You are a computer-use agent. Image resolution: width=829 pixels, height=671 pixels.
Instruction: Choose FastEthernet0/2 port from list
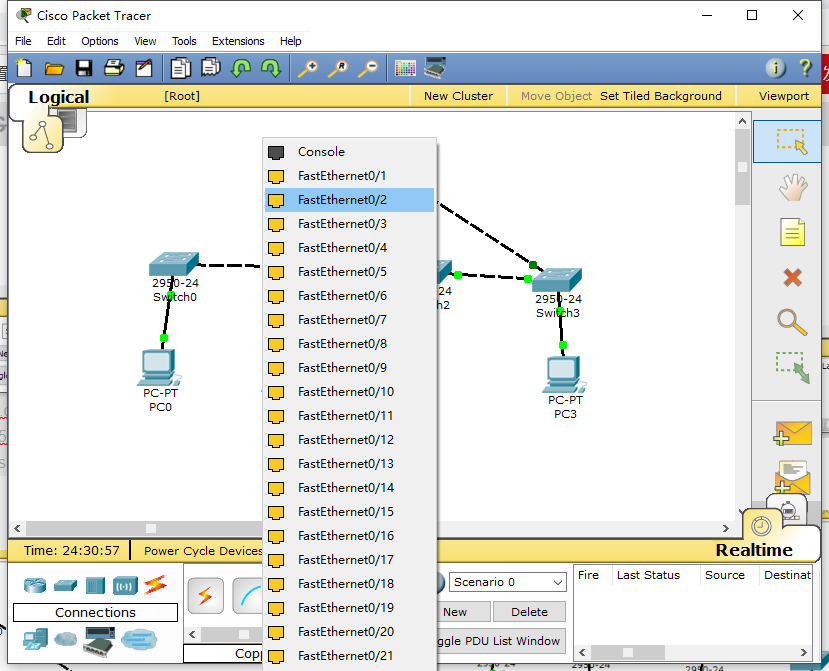(349, 200)
